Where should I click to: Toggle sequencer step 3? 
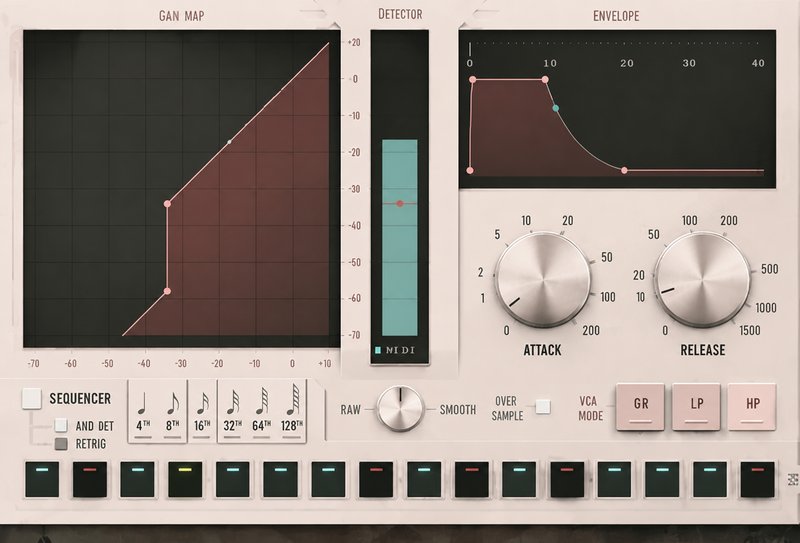click(x=137, y=479)
